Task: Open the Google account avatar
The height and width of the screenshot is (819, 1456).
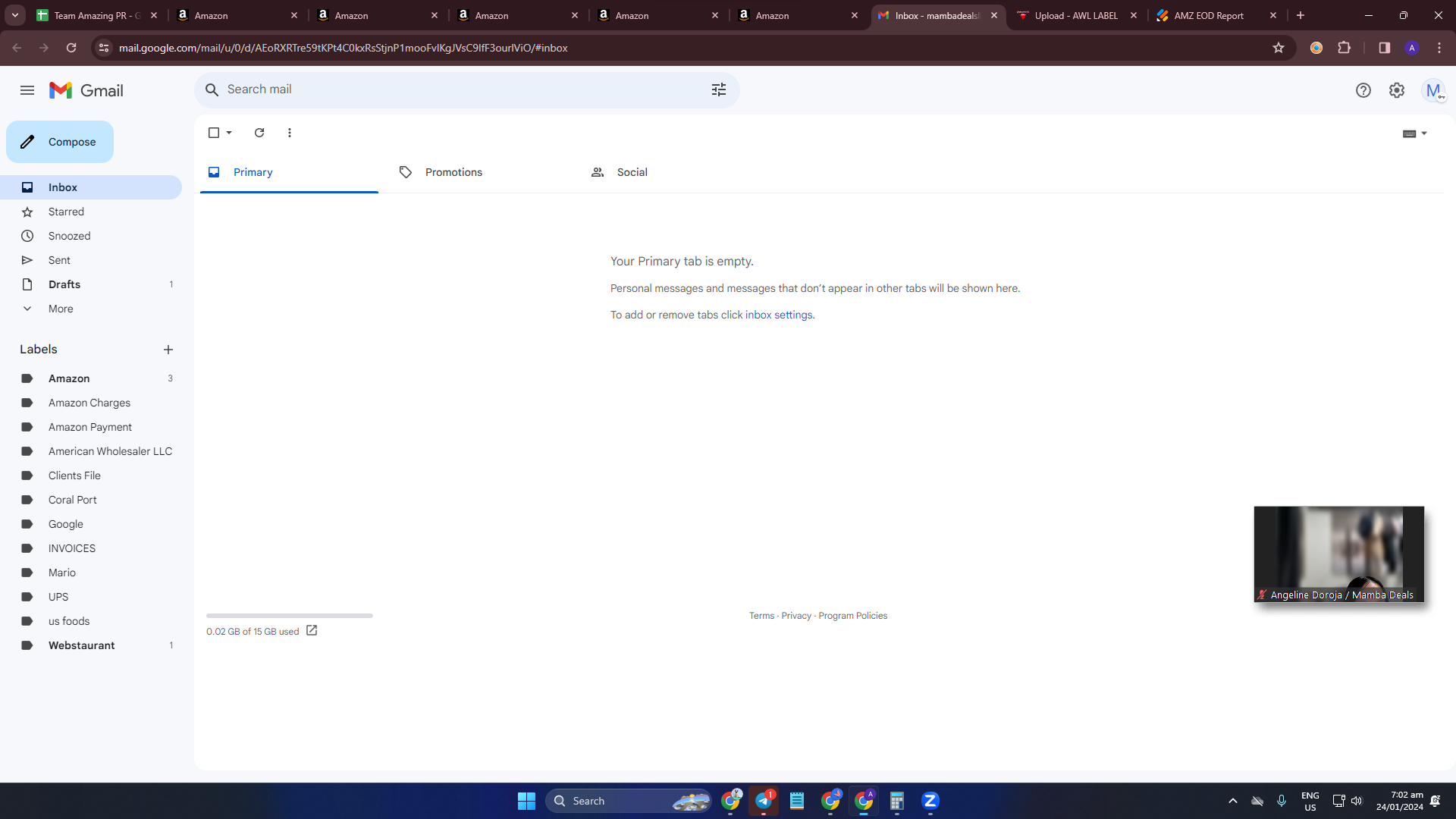Action: click(1432, 90)
